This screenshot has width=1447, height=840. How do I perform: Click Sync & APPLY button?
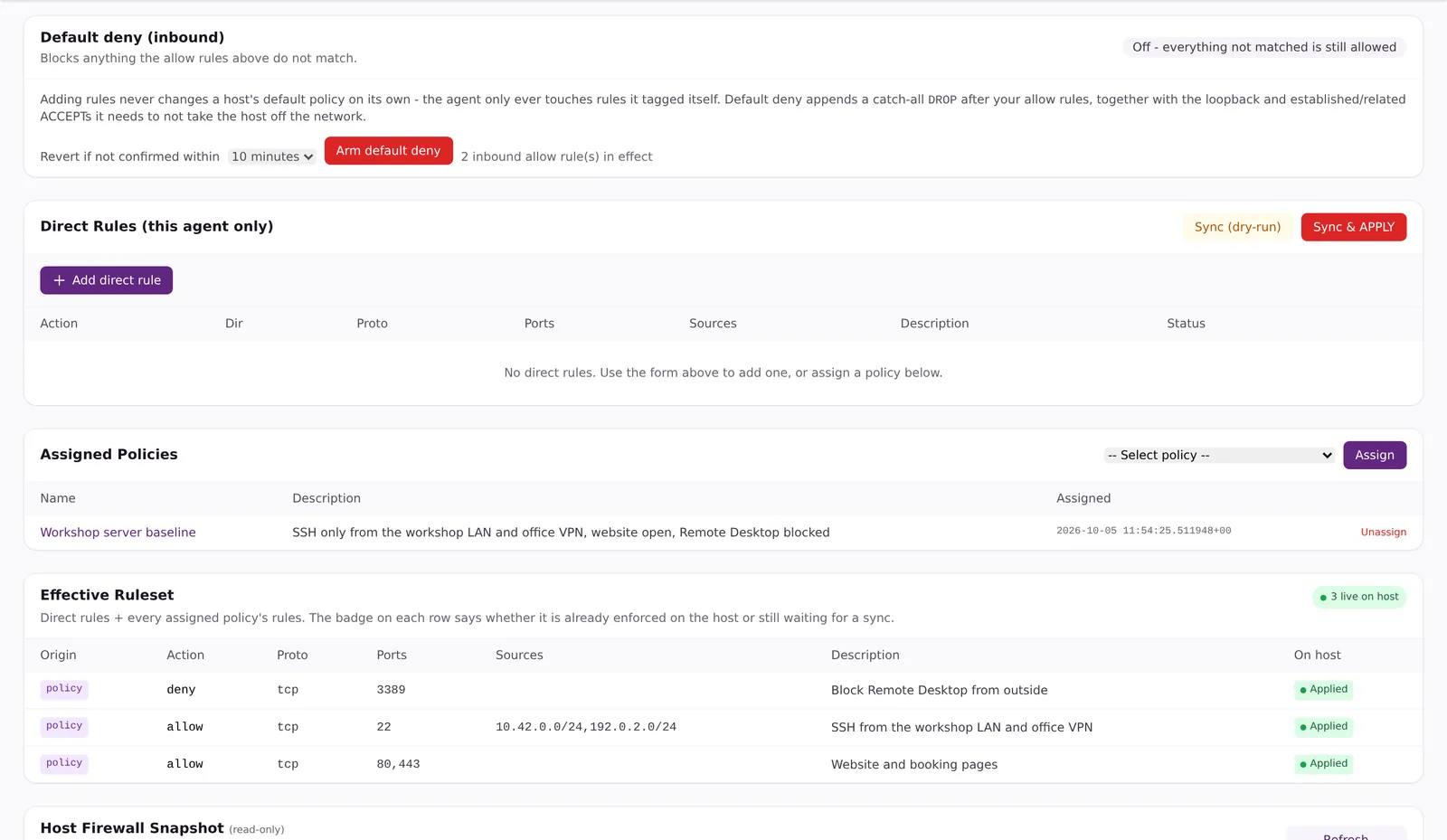(x=1353, y=227)
